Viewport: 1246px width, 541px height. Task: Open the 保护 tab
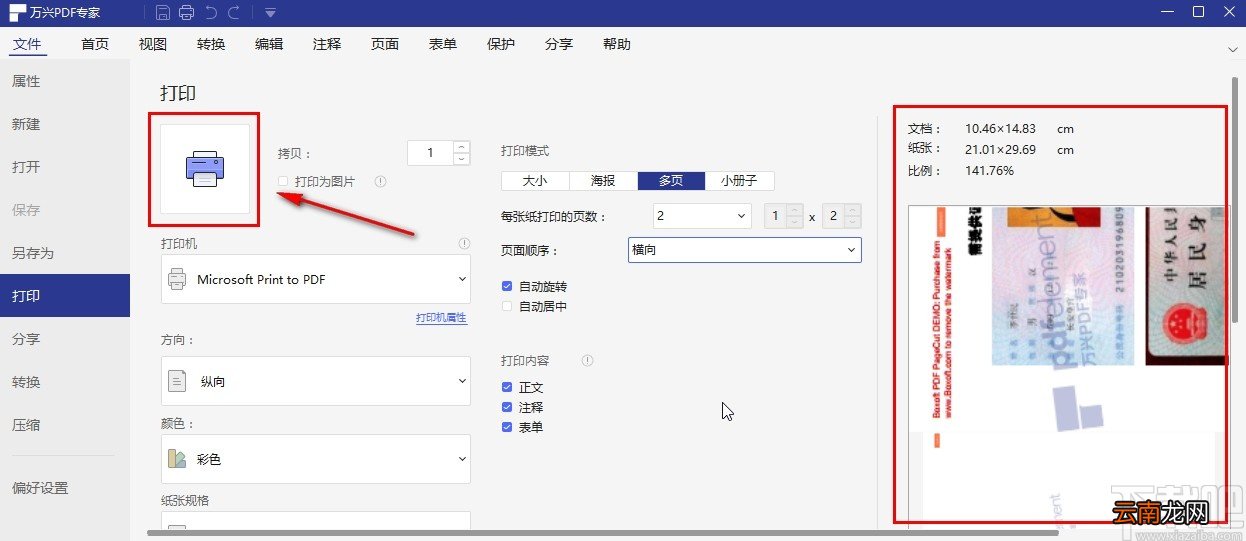501,44
